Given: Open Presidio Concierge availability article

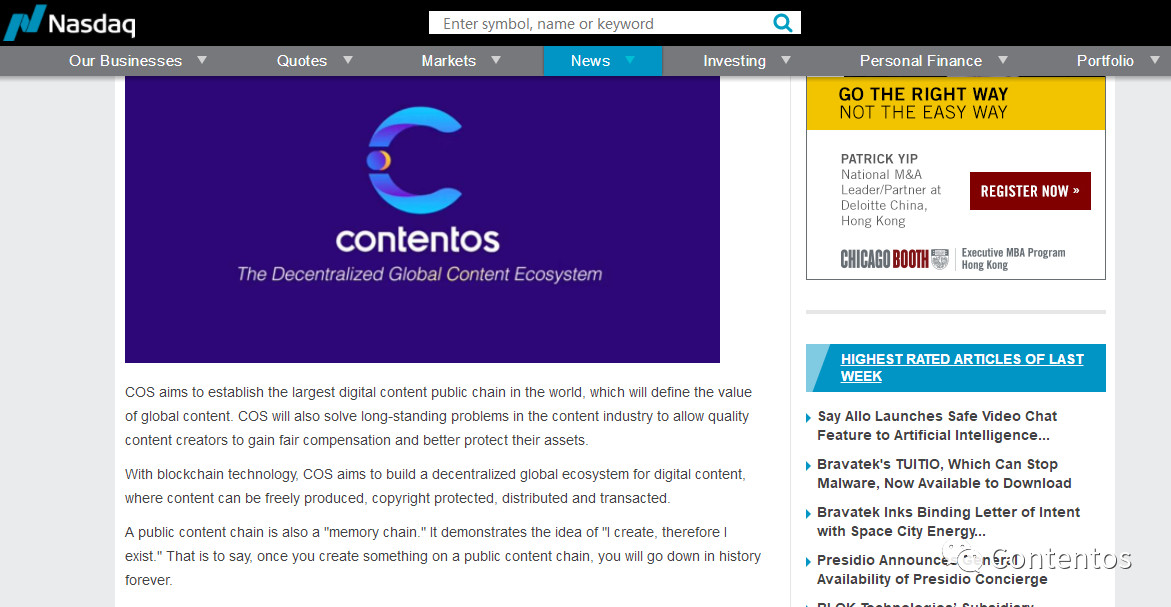Looking at the screenshot, I should tap(932, 569).
